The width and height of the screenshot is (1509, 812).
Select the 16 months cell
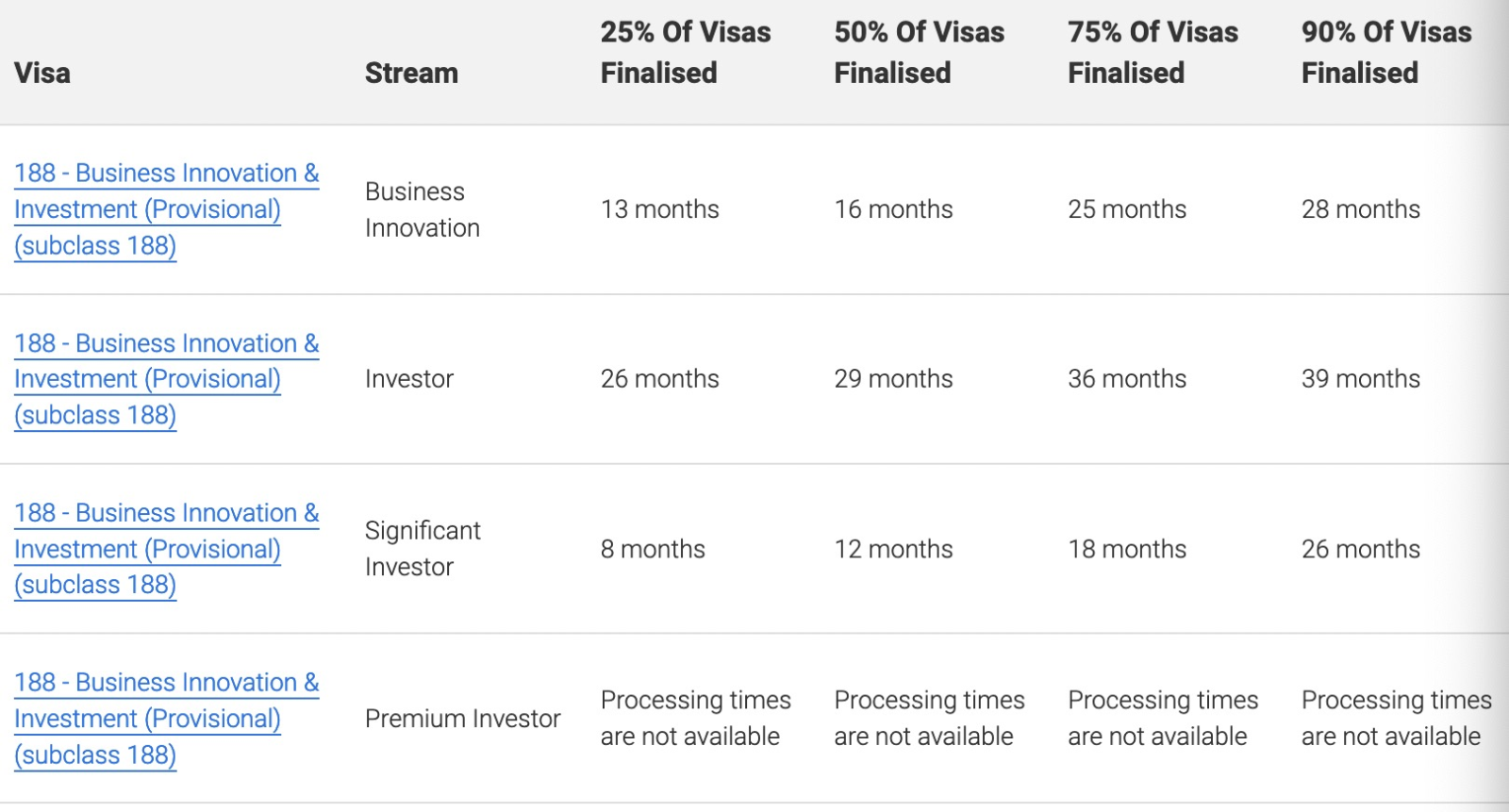[x=893, y=209]
